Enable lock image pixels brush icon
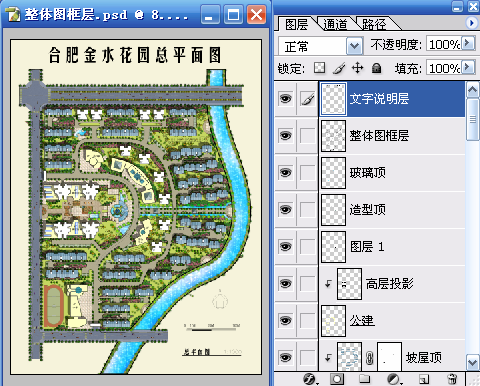This screenshot has height=386, width=480. point(339,68)
